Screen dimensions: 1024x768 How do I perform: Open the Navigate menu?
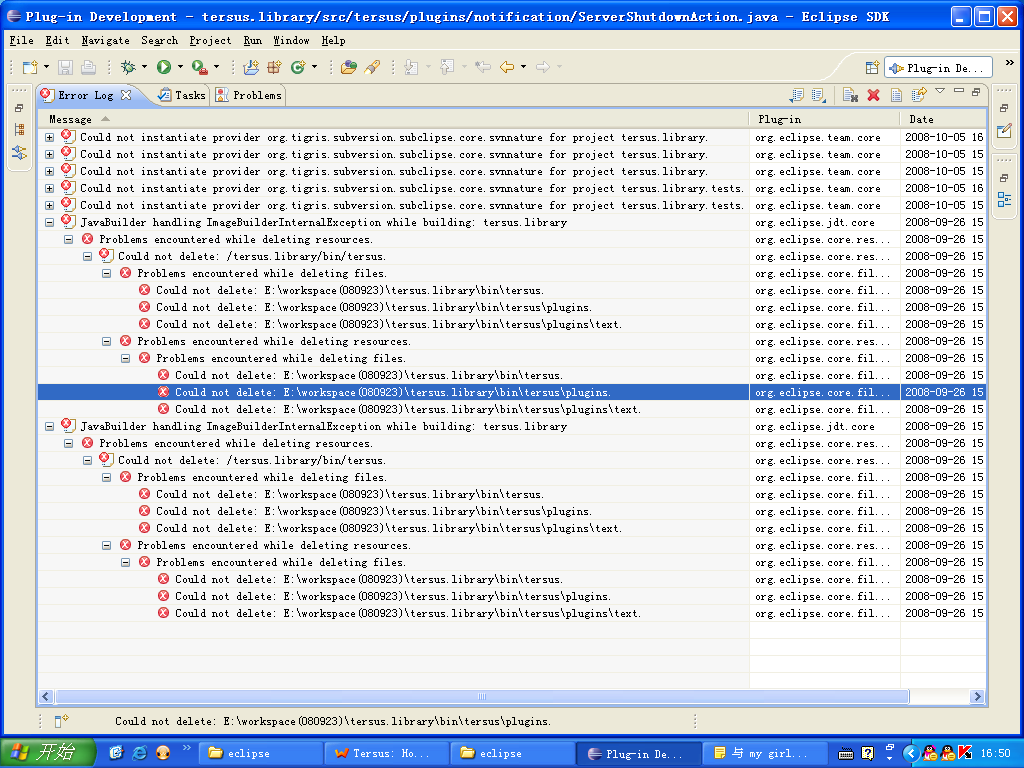pos(105,41)
